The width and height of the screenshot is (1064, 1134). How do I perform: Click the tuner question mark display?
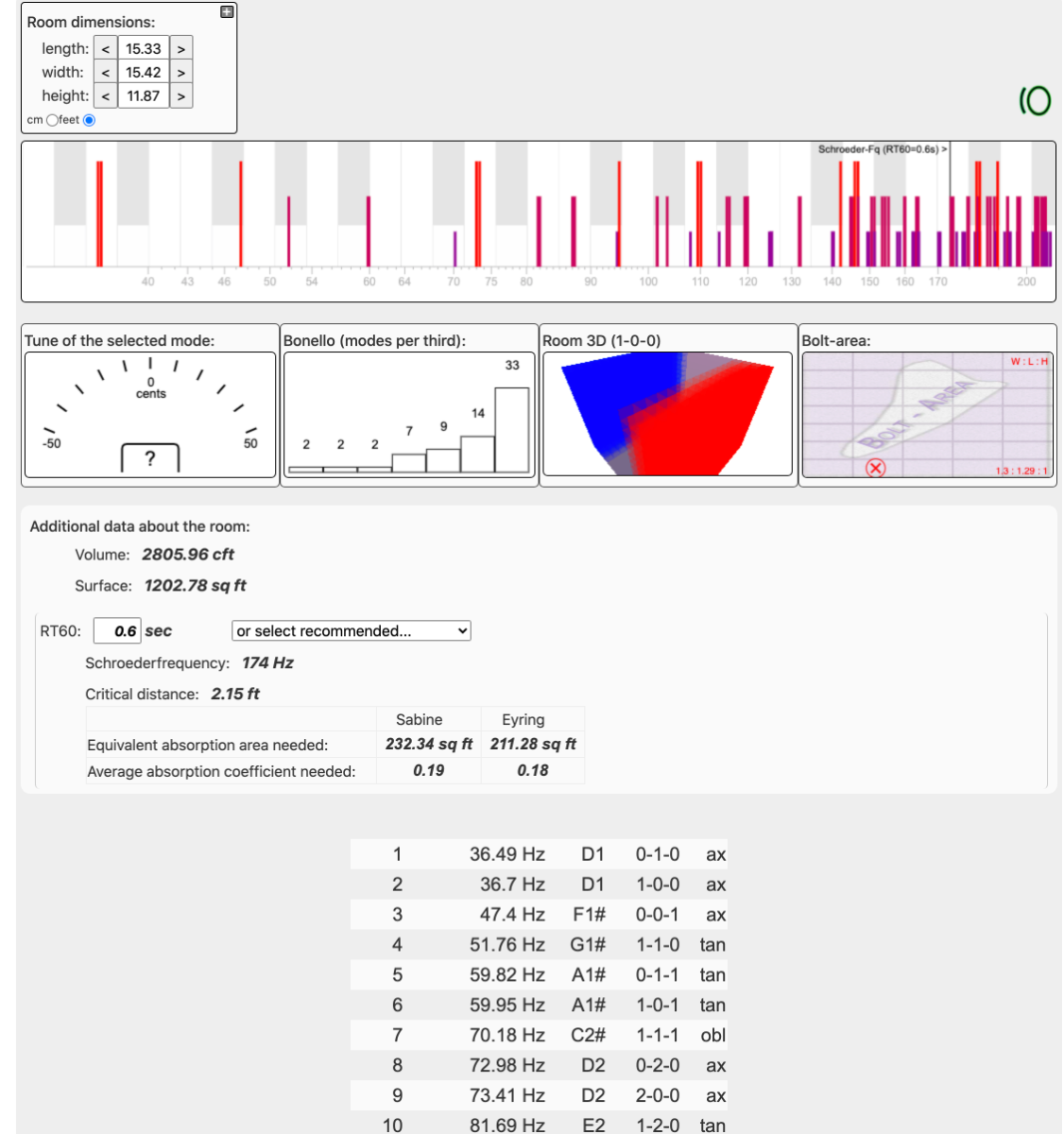[x=150, y=458]
